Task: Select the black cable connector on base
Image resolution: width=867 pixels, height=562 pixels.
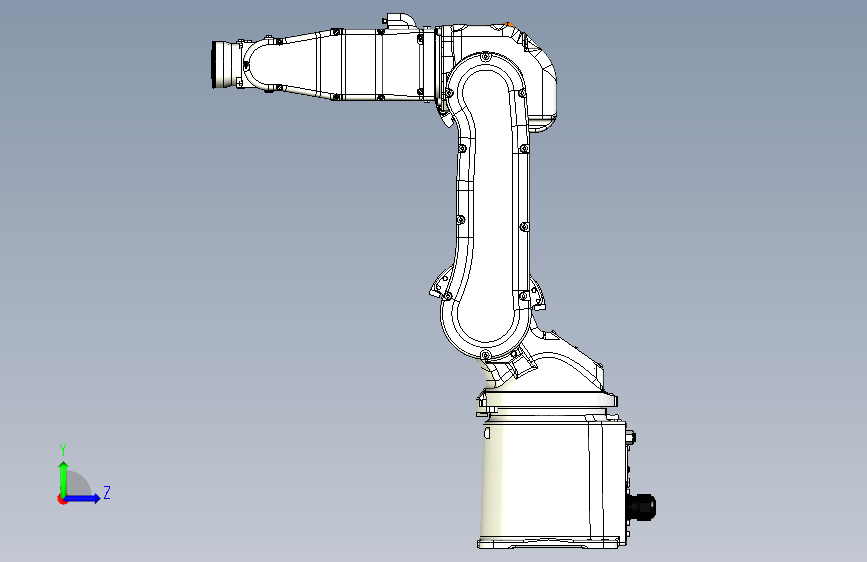Action: click(641, 507)
